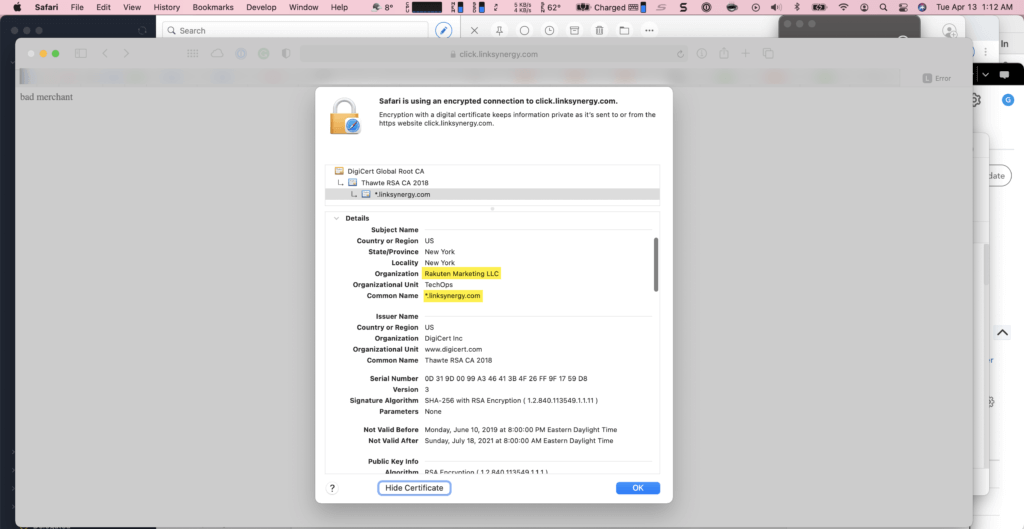Select Thawte RSA CA 2018 certificate
This screenshot has height=529, width=1024.
click(x=394, y=183)
